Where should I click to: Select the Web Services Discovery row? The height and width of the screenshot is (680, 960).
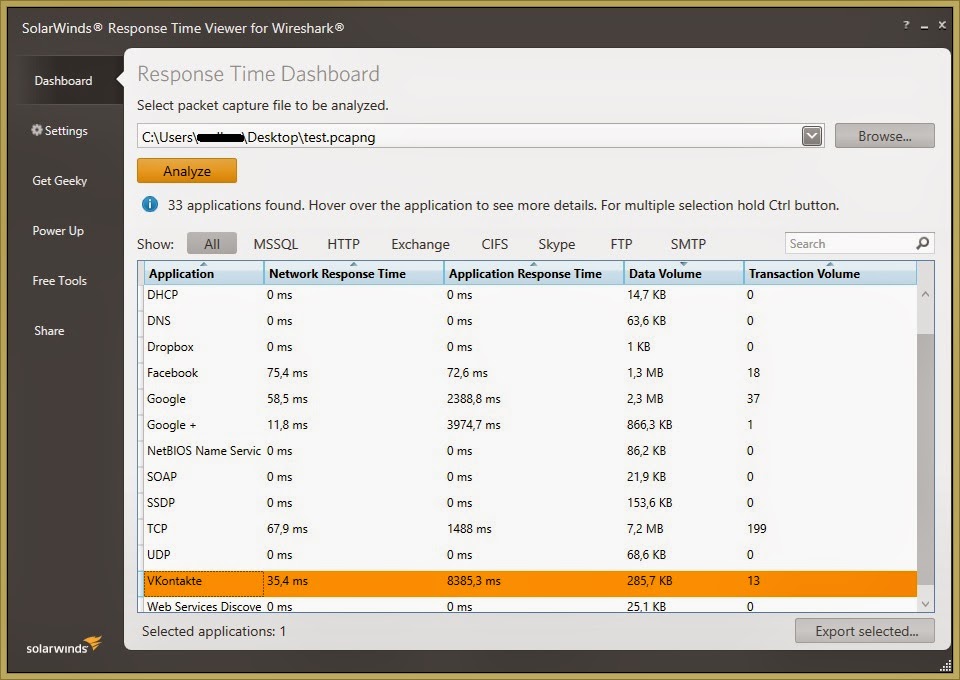click(x=530, y=605)
